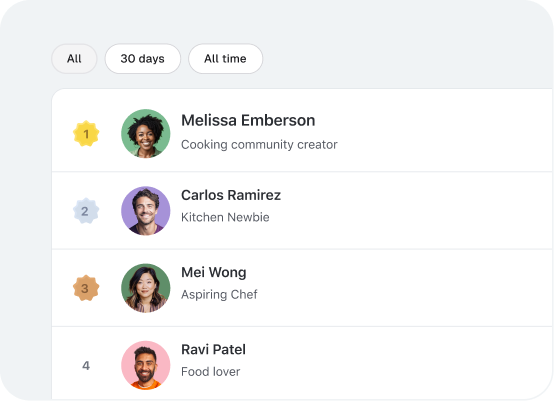Click the Aspiring Chef subtitle
The width and height of the screenshot is (554, 401).
coord(219,294)
